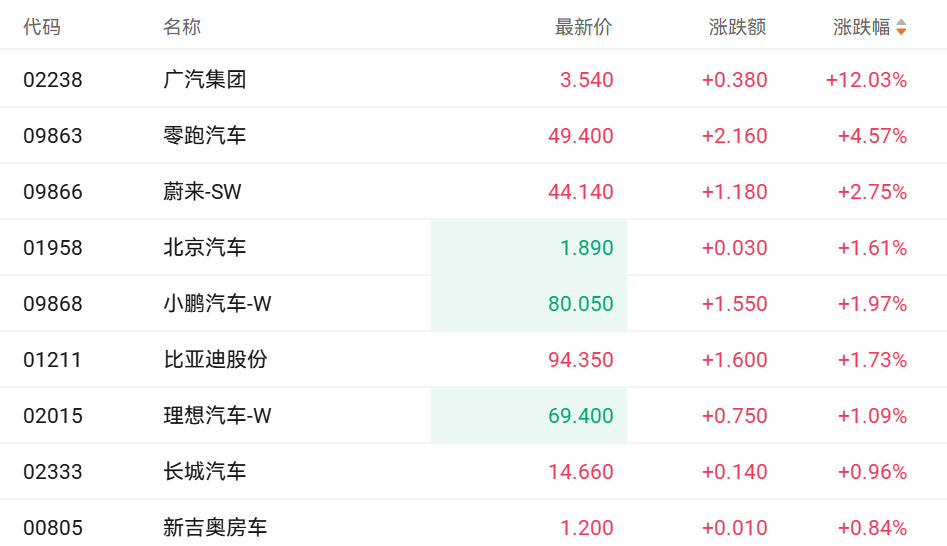This screenshot has width=947, height=546.
Task: Open 长城汽车 stock page
Action: pos(204,472)
